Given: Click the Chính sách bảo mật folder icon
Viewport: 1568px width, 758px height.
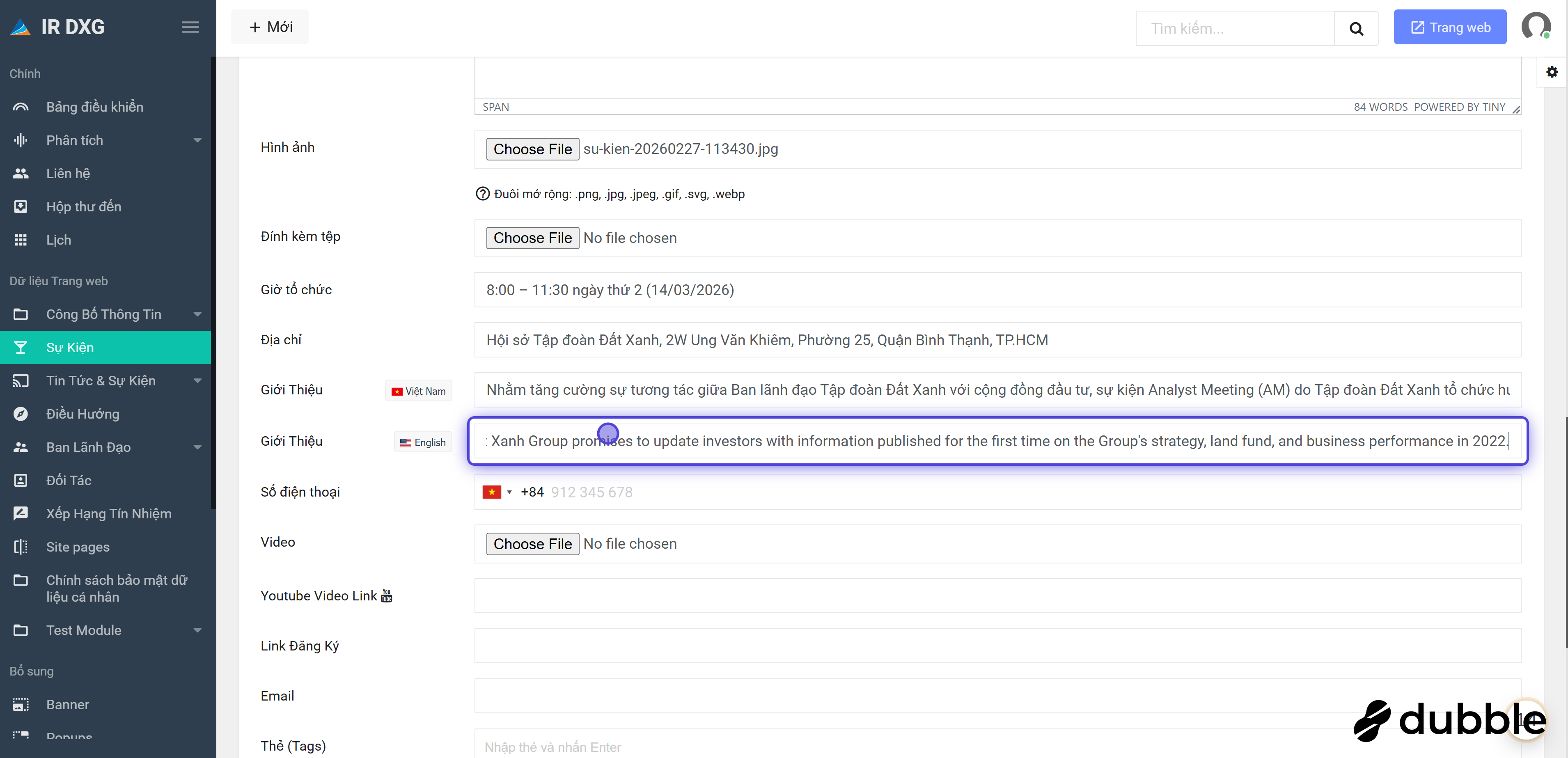Looking at the screenshot, I should coord(21,580).
